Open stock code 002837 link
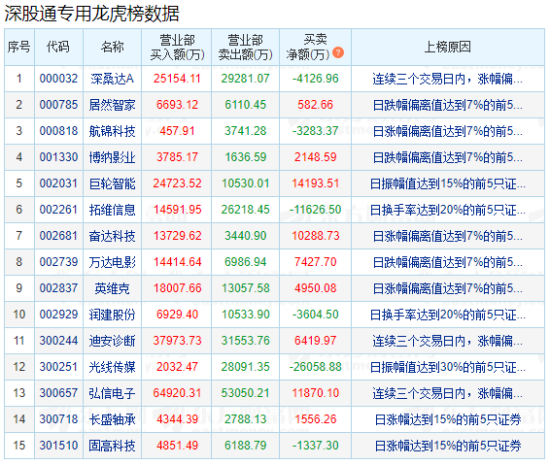 [x=59, y=288]
